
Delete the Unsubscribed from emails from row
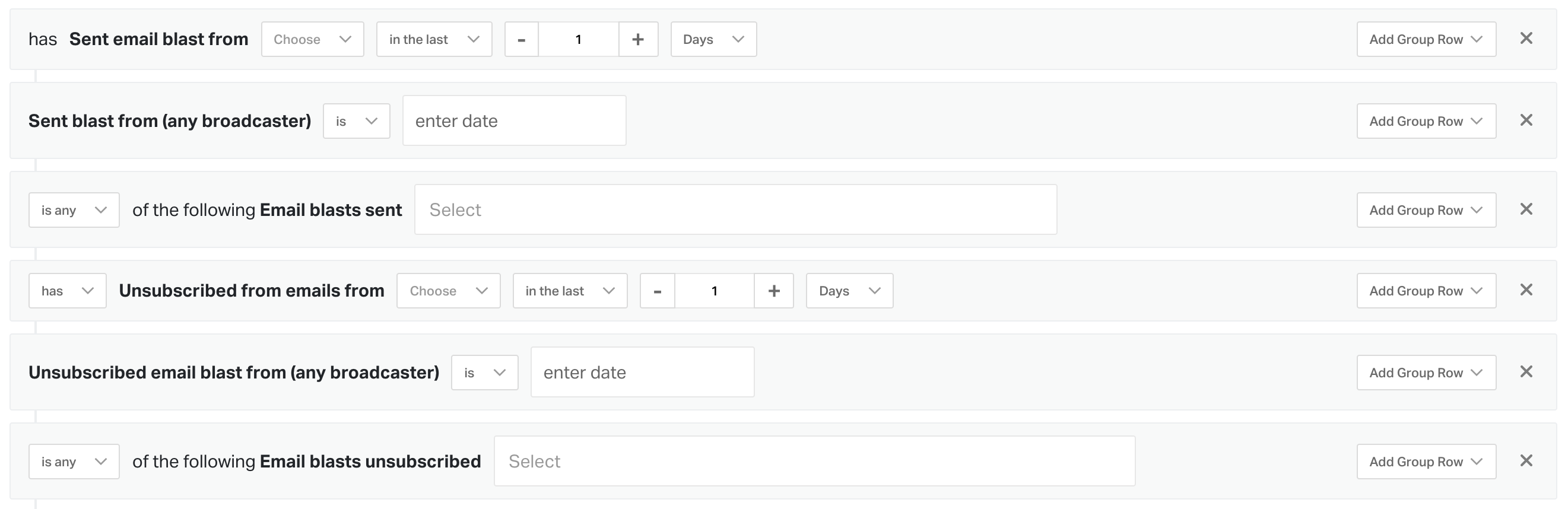tap(1525, 290)
